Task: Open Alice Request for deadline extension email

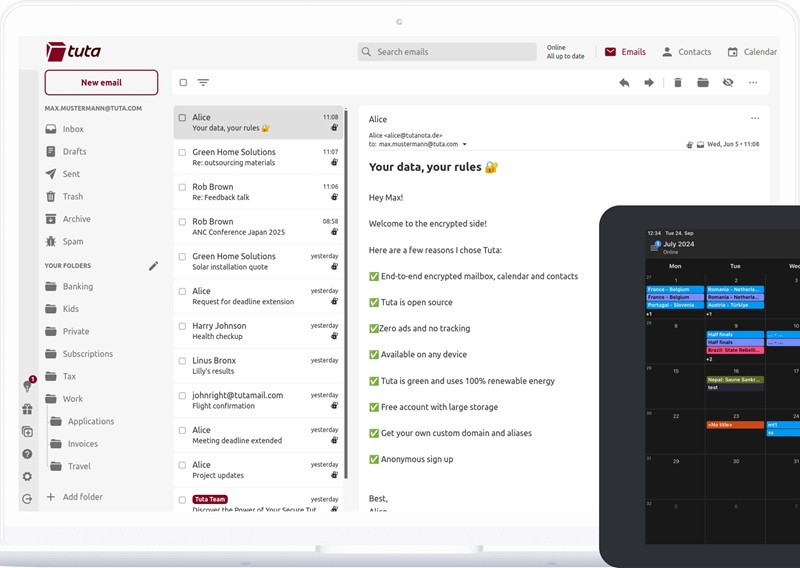Action: pos(258,296)
